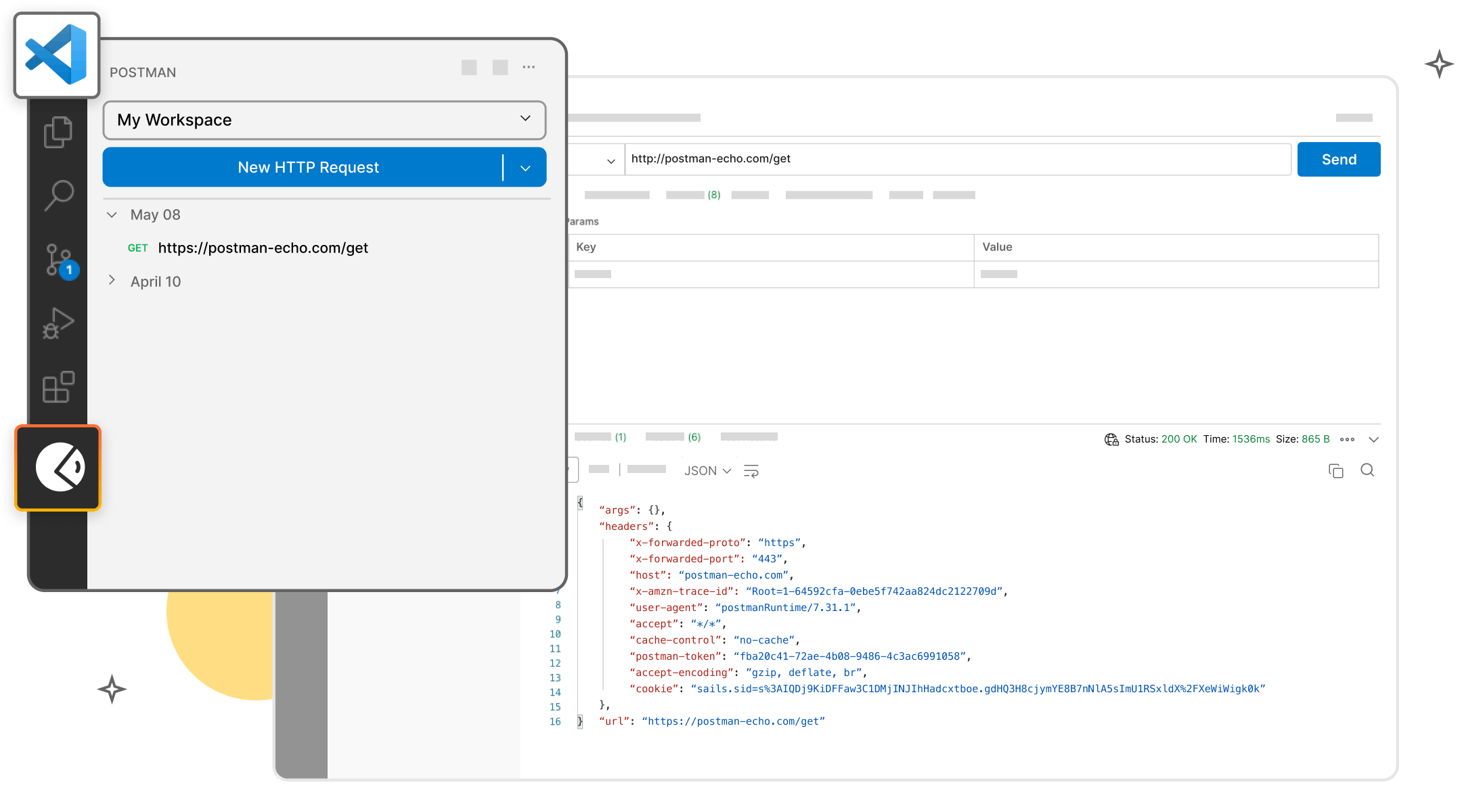Open Postman panel more actions ellipsis
Viewport: 1462px width, 812px height.
pos(529,67)
